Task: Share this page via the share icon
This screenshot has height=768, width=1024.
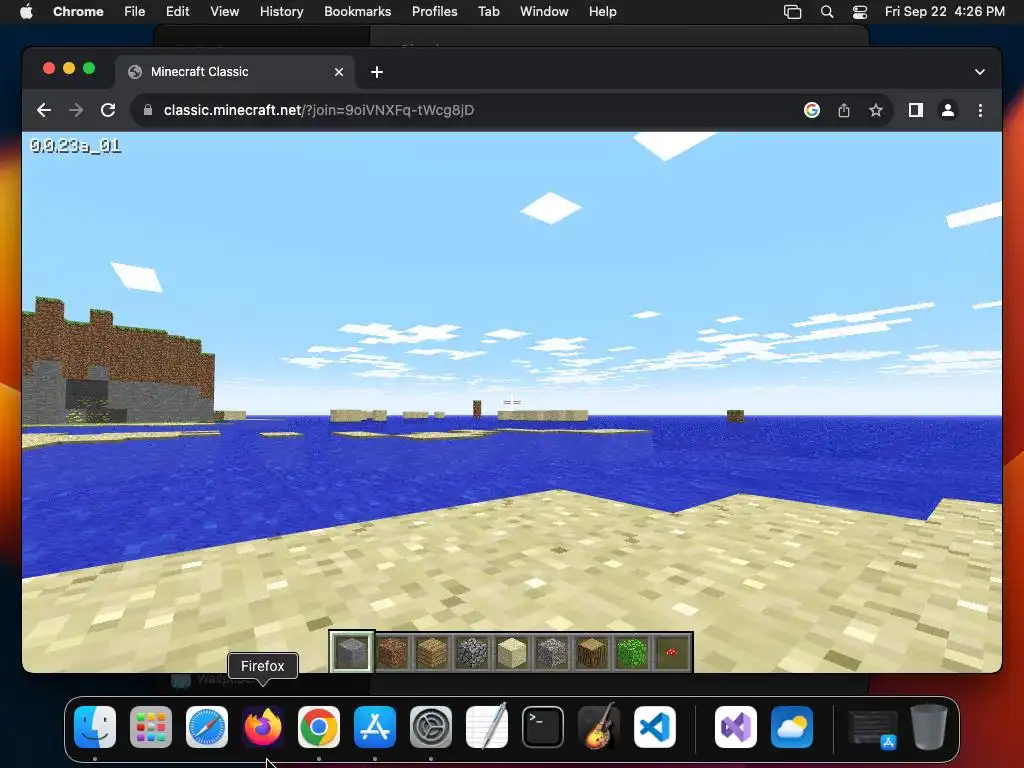Action: 844,110
